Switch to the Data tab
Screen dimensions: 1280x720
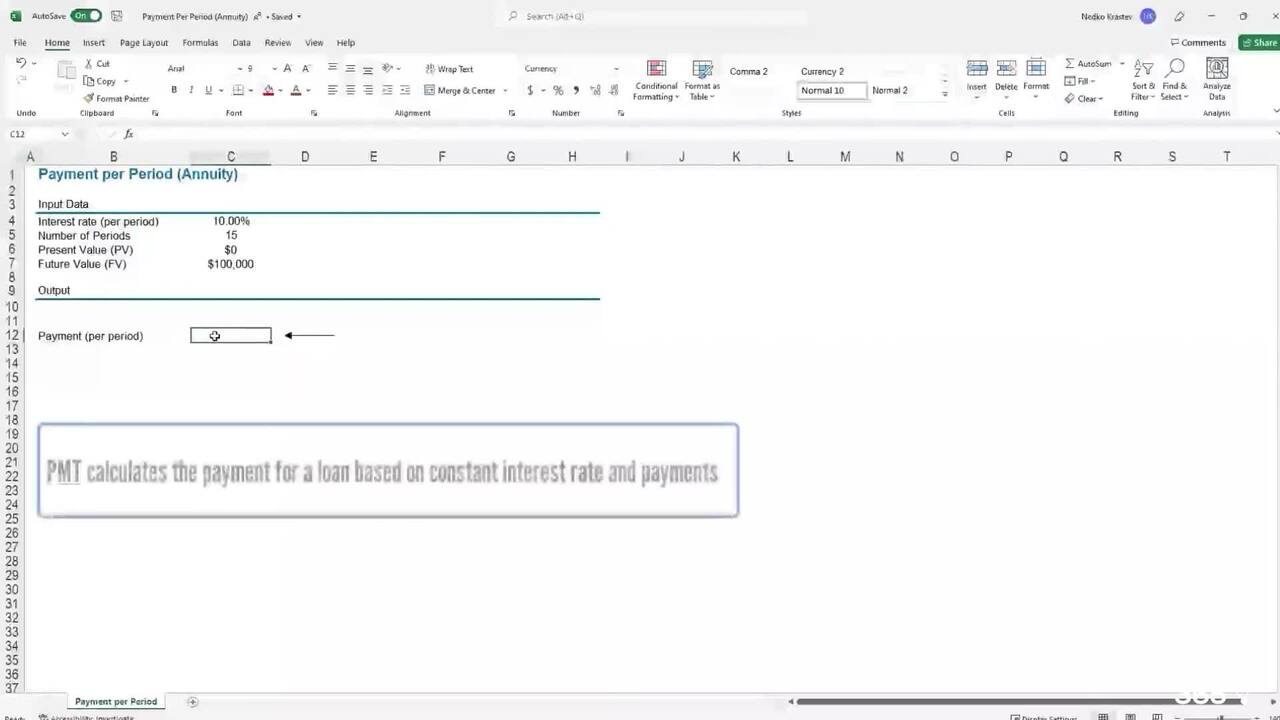click(241, 43)
